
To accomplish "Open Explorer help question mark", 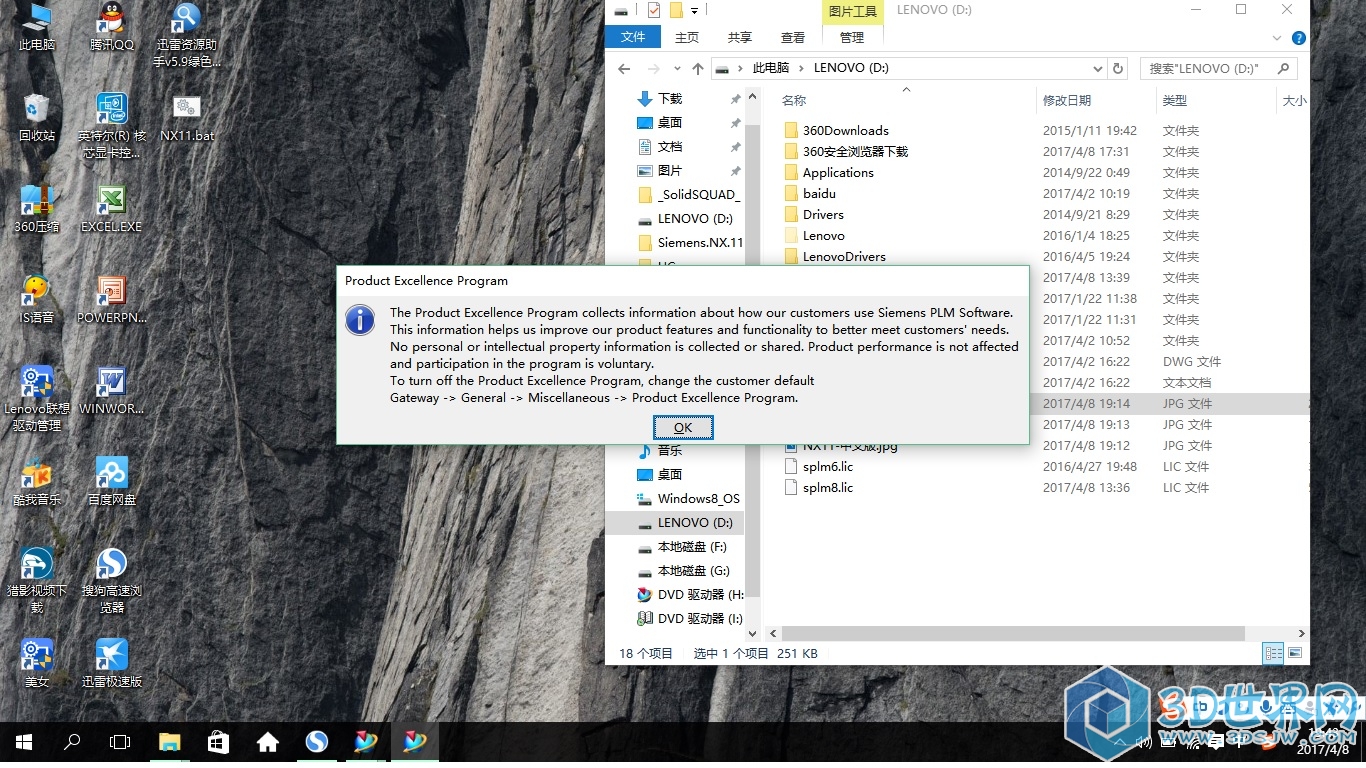I will (x=1298, y=38).
